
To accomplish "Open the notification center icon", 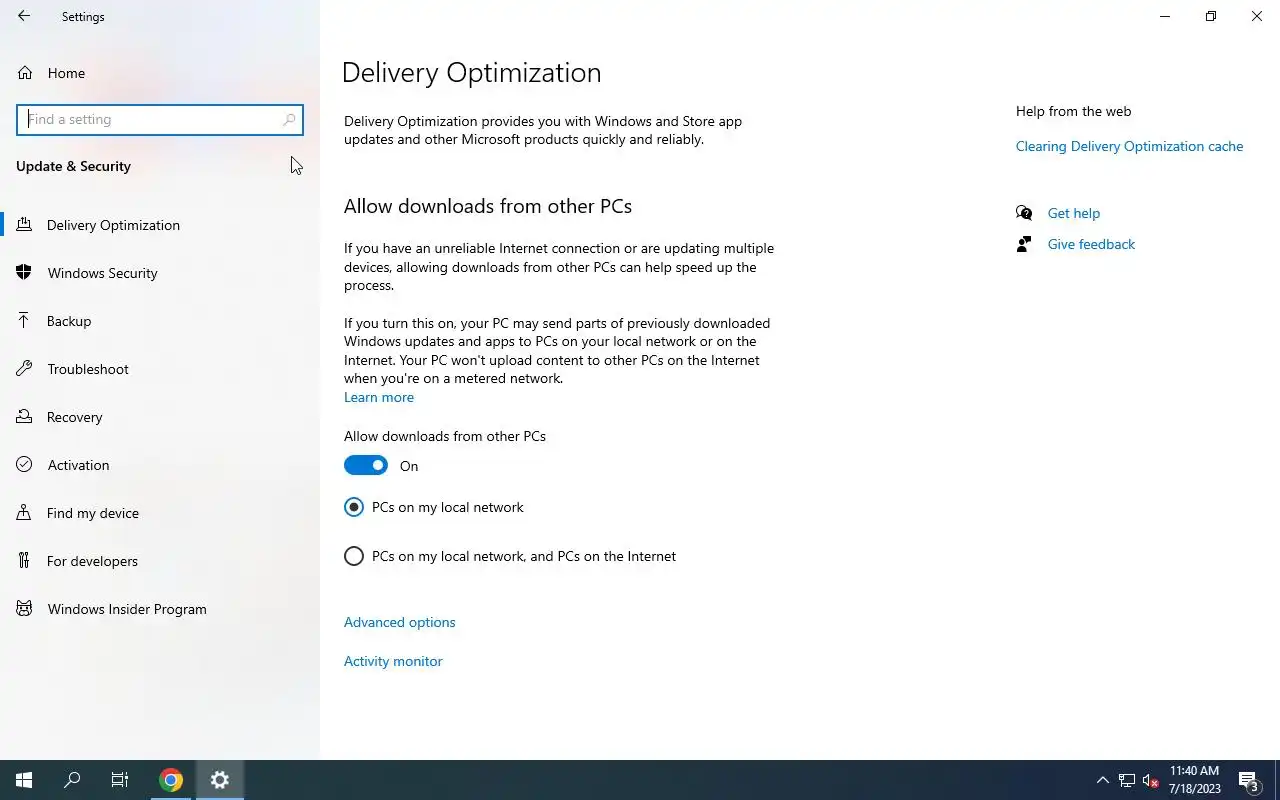I will [x=1248, y=780].
